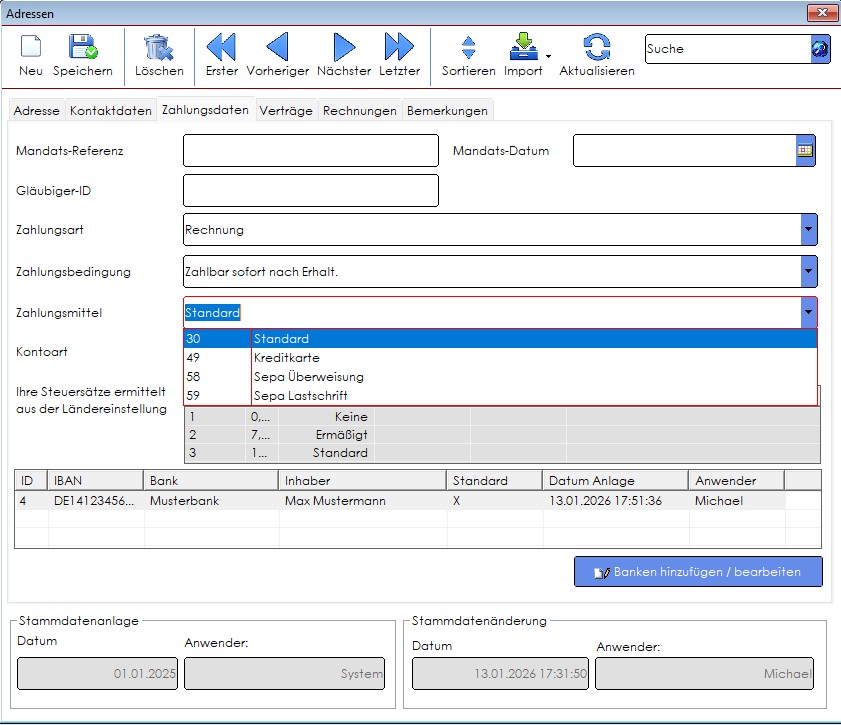Screen dimensions: 841x725
Task: Click the search globe icon beside Suche
Action: tap(819, 50)
